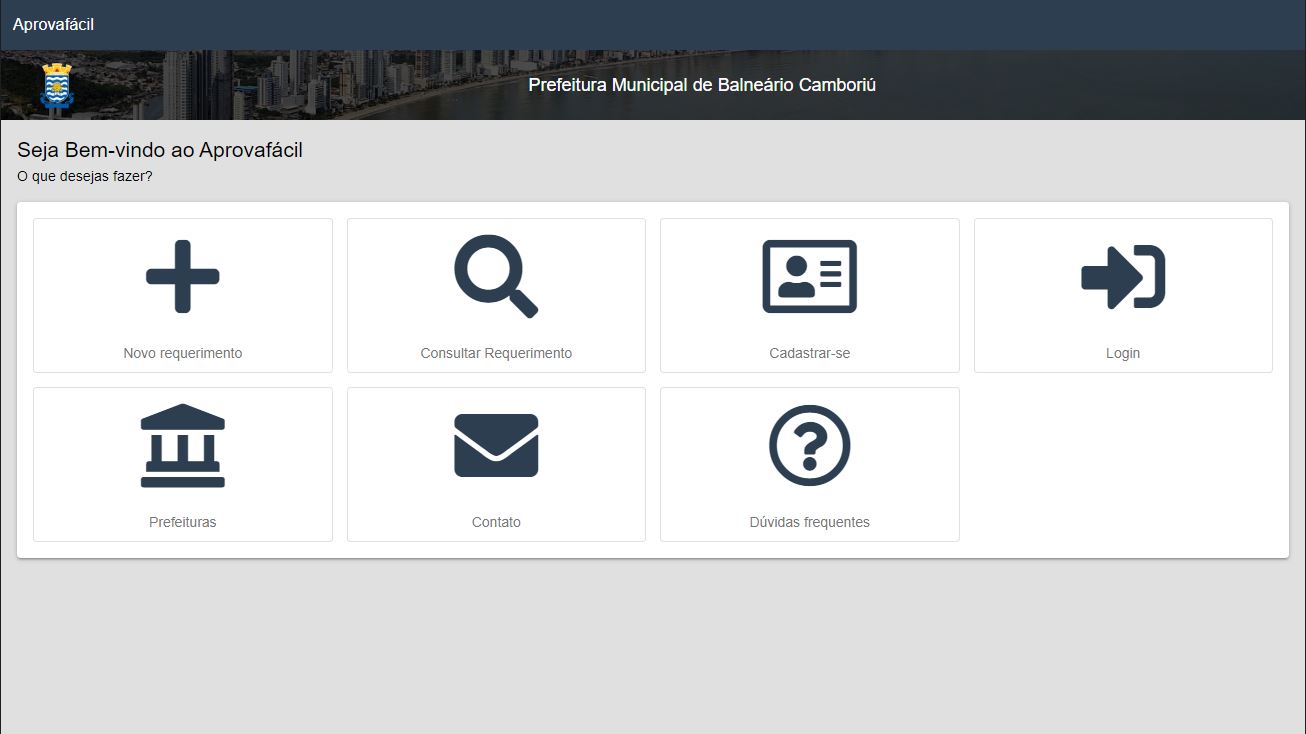Click the envelope Contato icon

tap(496, 446)
